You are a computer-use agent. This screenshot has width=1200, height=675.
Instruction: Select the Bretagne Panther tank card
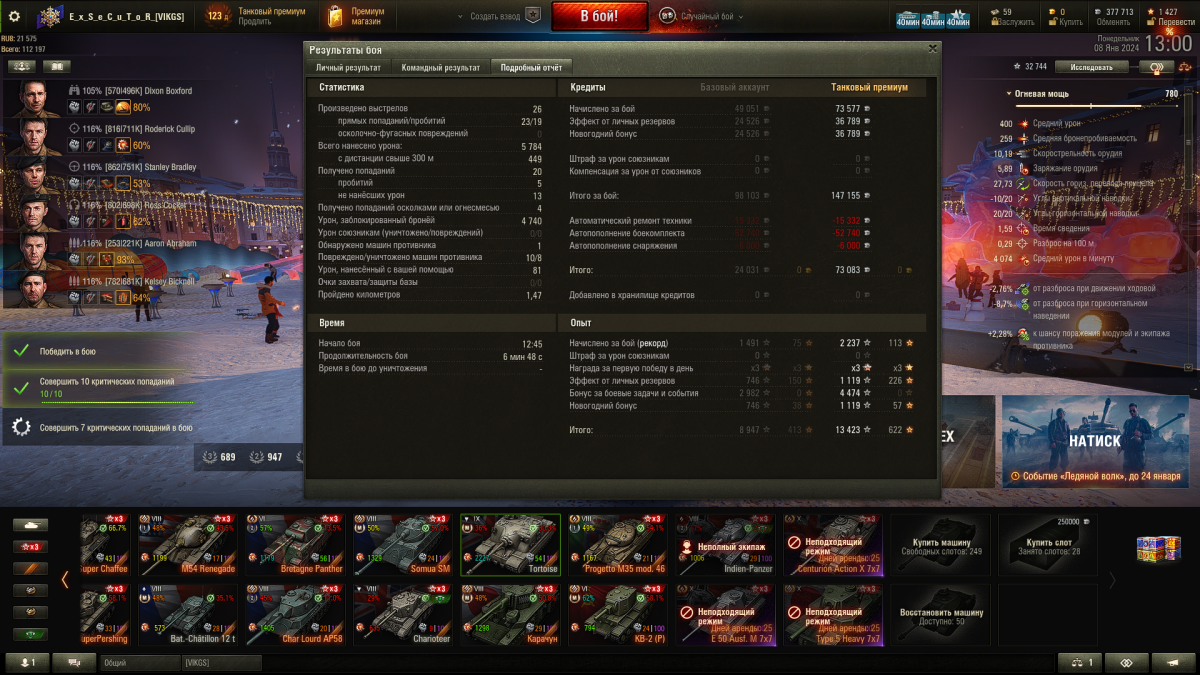(x=294, y=546)
